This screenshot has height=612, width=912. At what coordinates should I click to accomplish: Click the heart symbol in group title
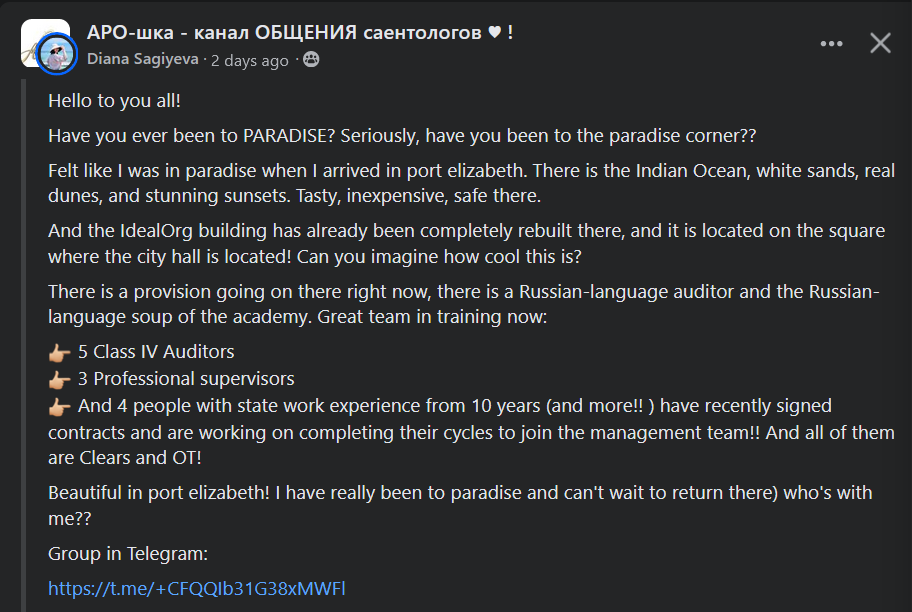pos(493,32)
